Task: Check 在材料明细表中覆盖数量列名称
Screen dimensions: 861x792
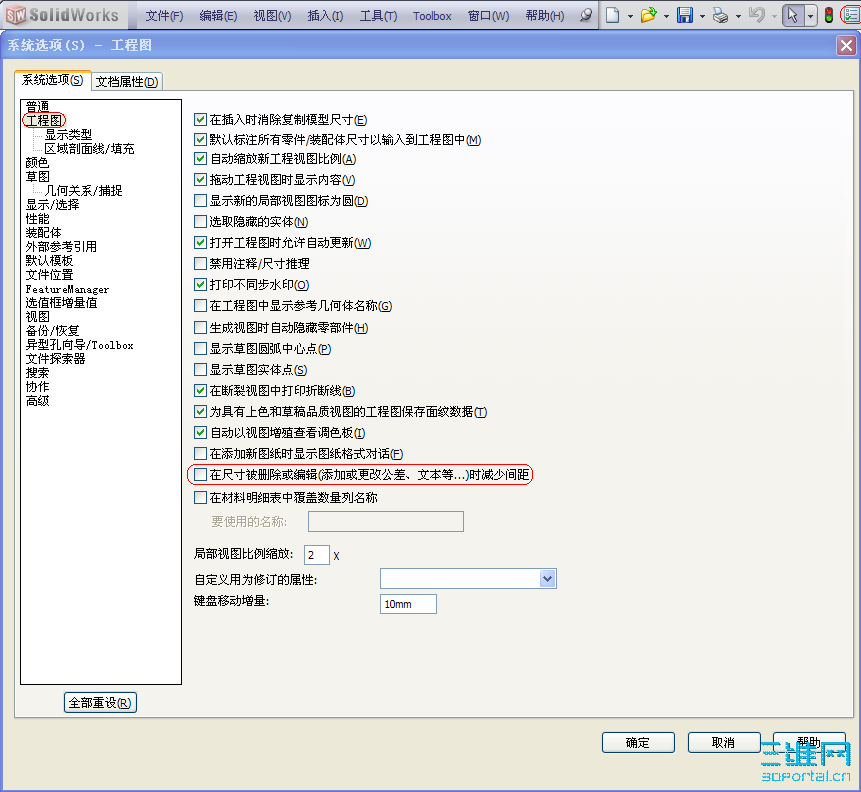Action: pos(200,498)
